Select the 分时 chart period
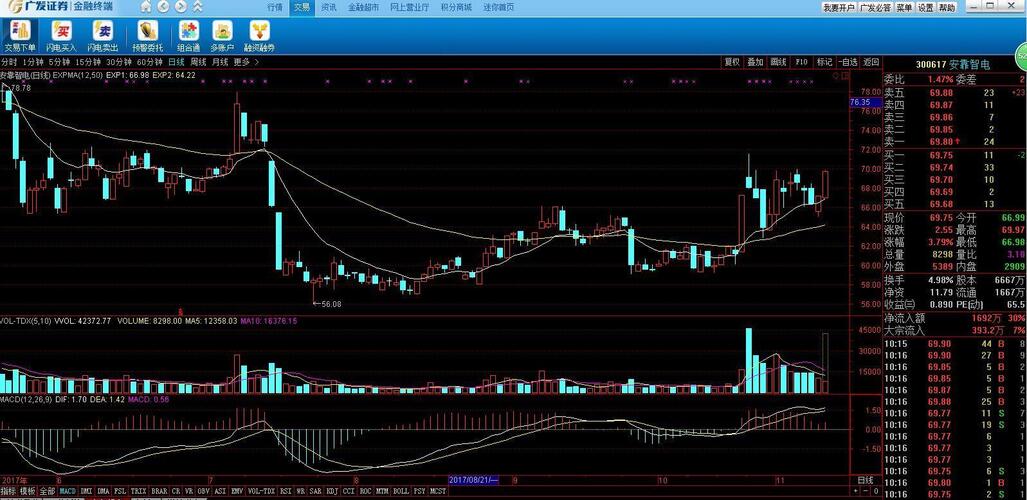1027x500 pixels. (x=9, y=62)
